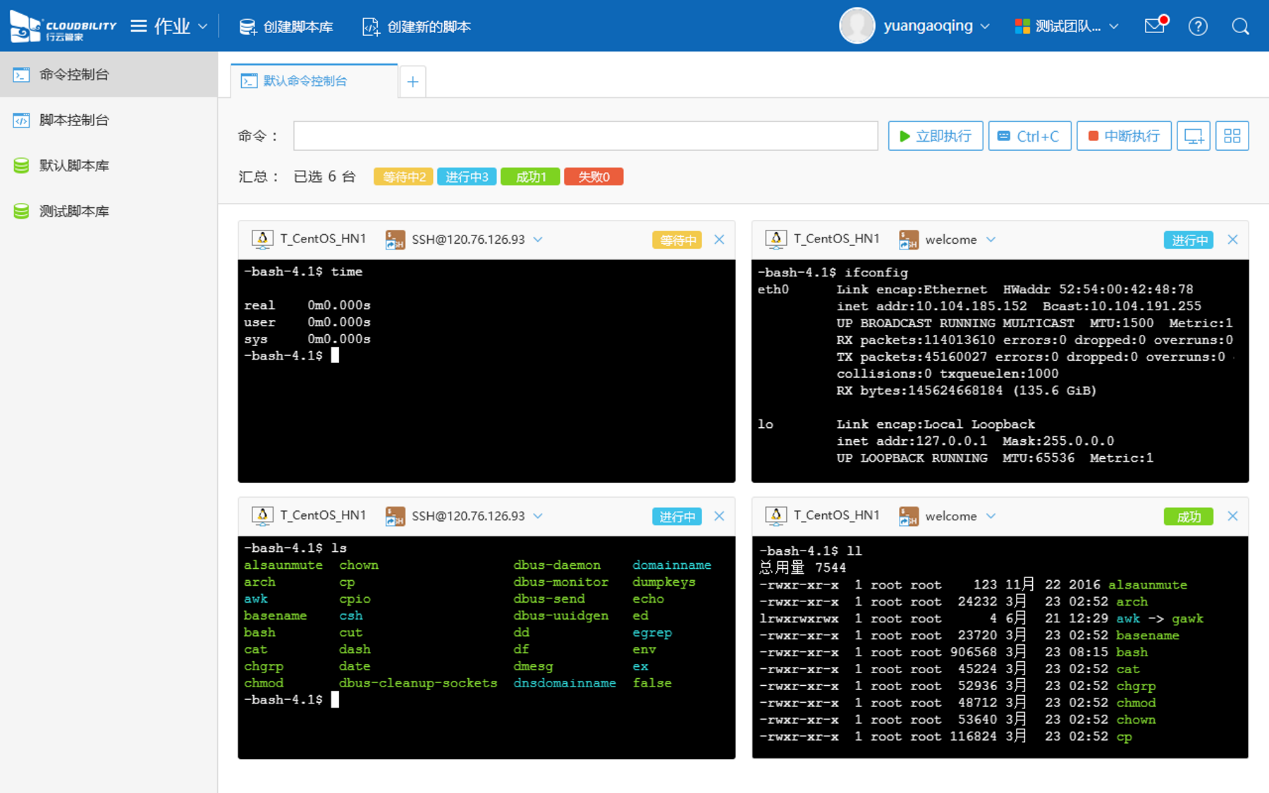Select 脚本控制台 in the sidebar
The width and height of the screenshot is (1269, 793).
(74, 120)
